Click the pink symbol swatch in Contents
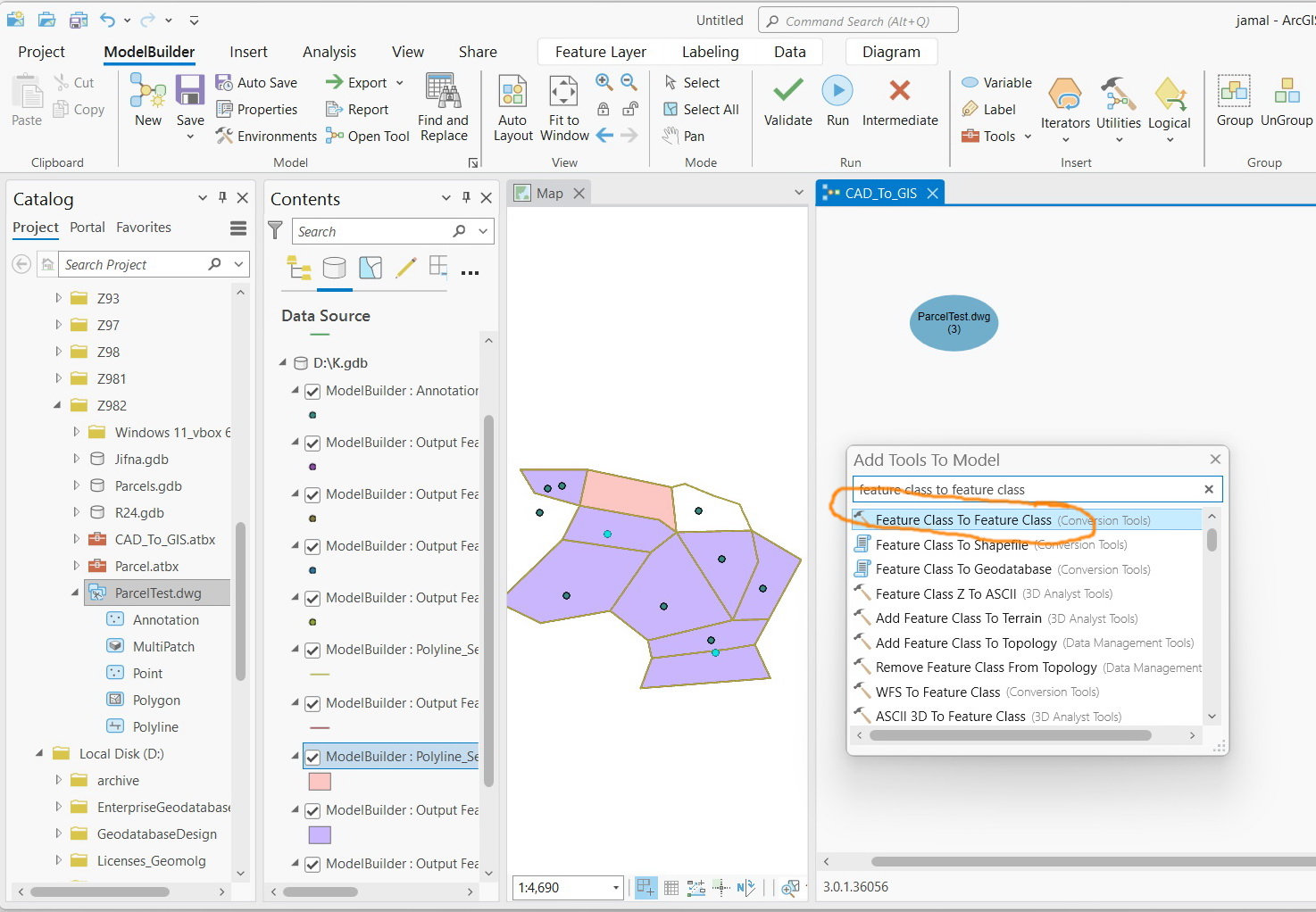Screen dimensions: 1316x912 [x=320, y=781]
